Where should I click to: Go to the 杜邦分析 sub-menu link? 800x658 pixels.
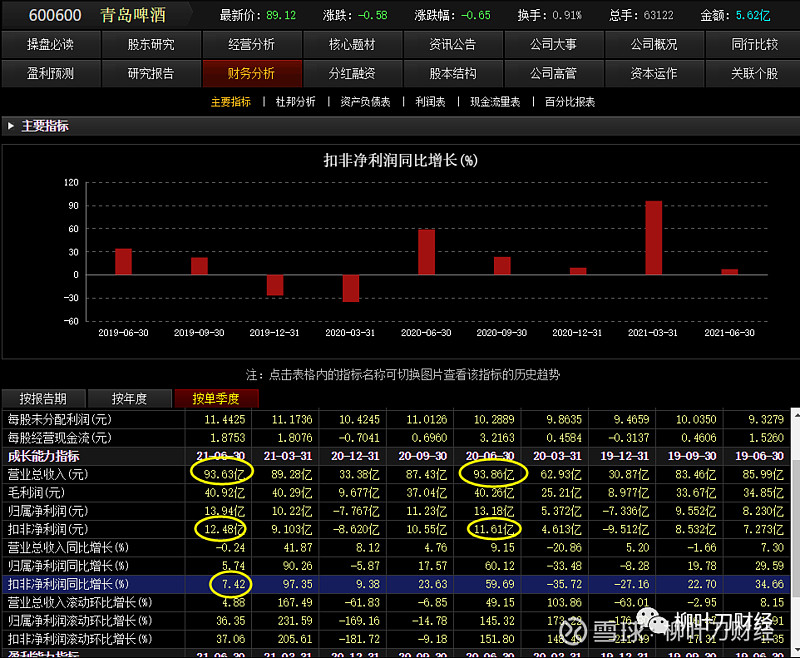[x=295, y=102]
